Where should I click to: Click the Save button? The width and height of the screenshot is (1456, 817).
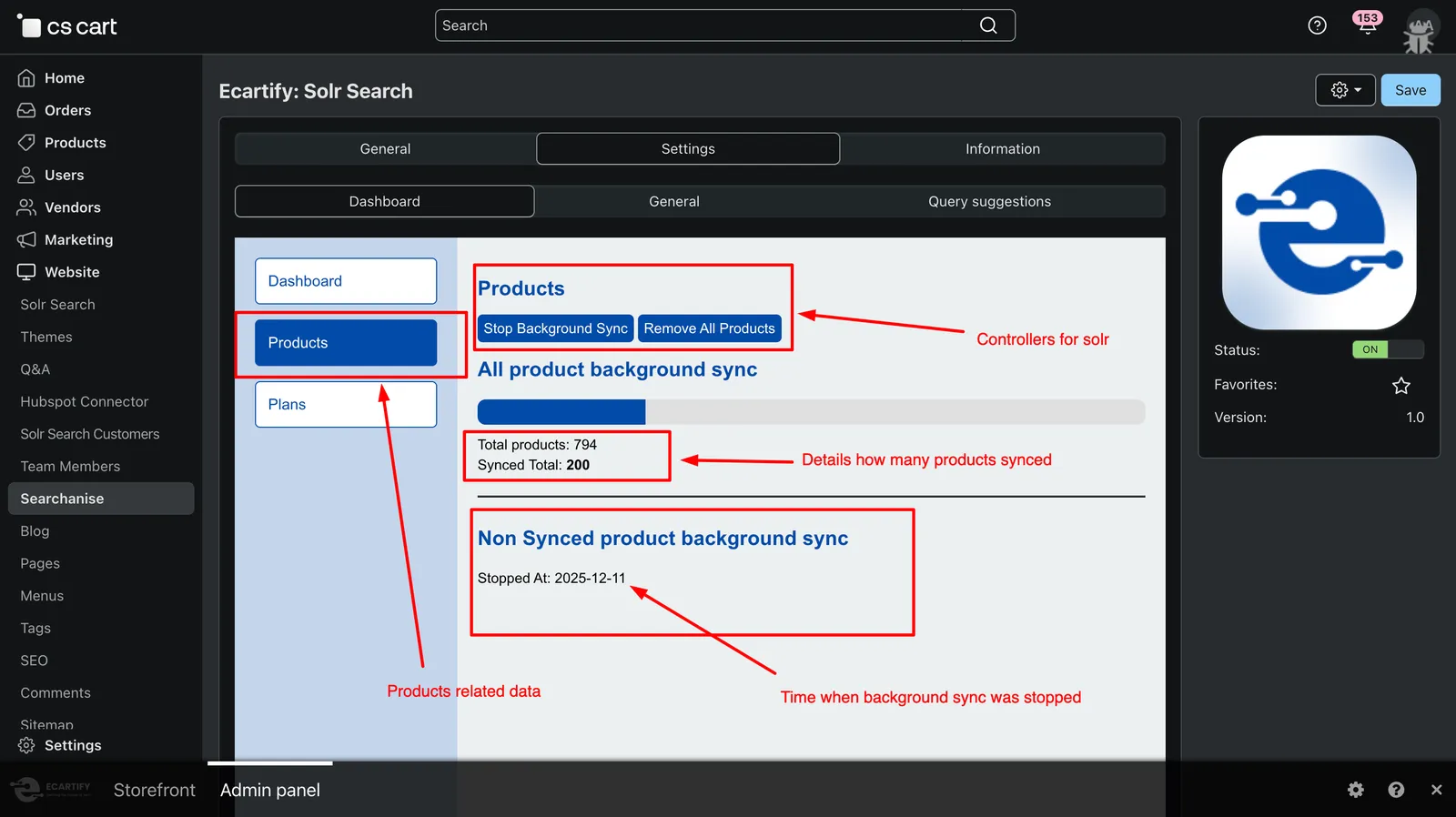coord(1410,90)
